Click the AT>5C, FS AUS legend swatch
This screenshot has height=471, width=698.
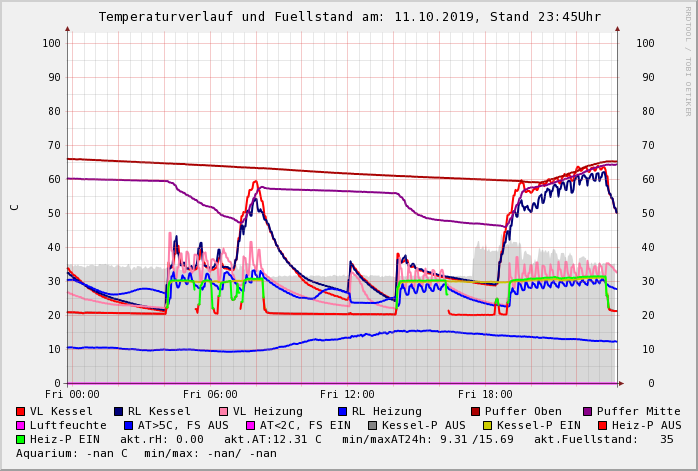tap(129, 425)
